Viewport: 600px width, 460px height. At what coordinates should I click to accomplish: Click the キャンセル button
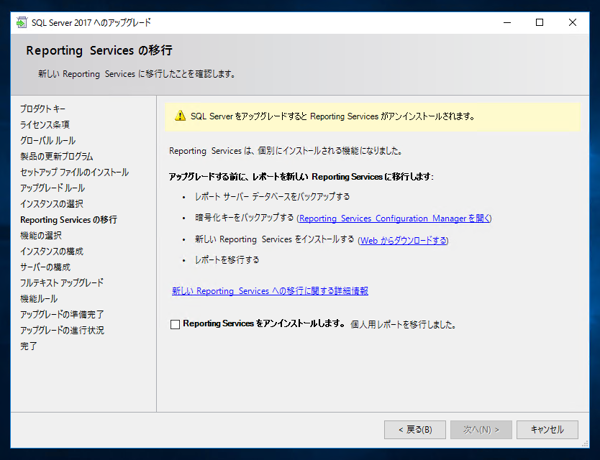547,430
